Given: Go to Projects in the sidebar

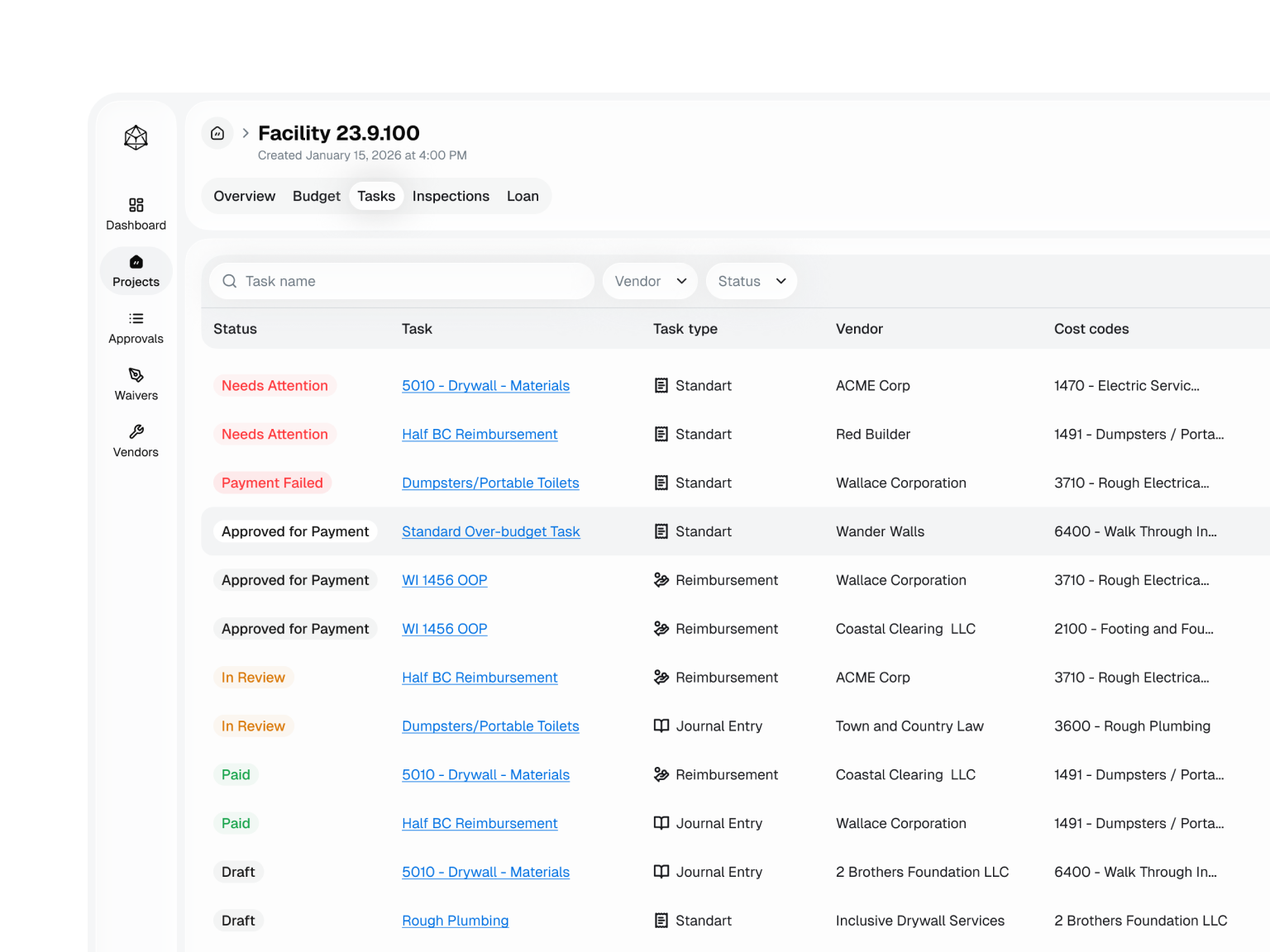Looking at the screenshot, I should coord(136,271).
